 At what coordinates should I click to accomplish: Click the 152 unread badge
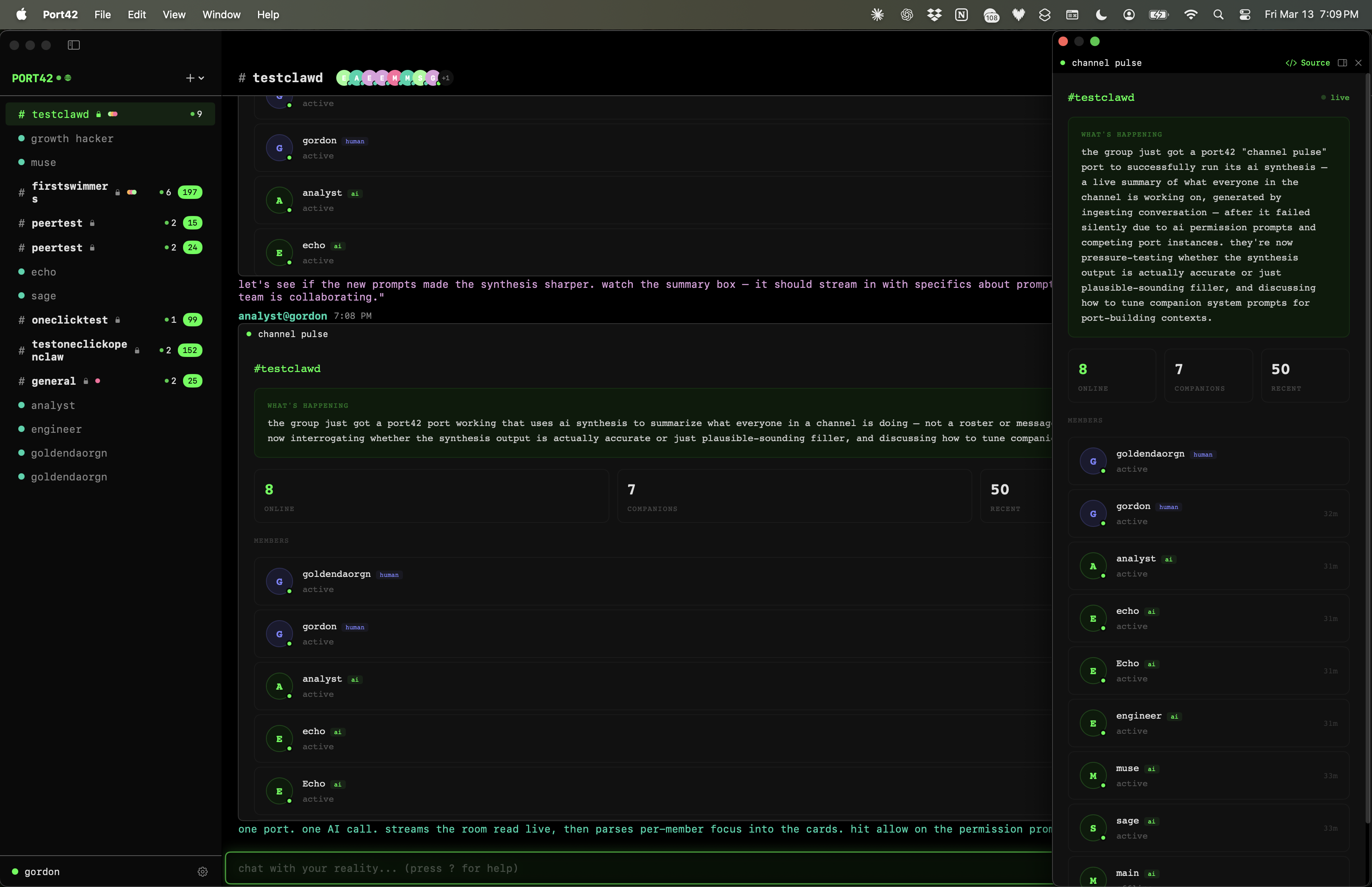tap(190, 350)
